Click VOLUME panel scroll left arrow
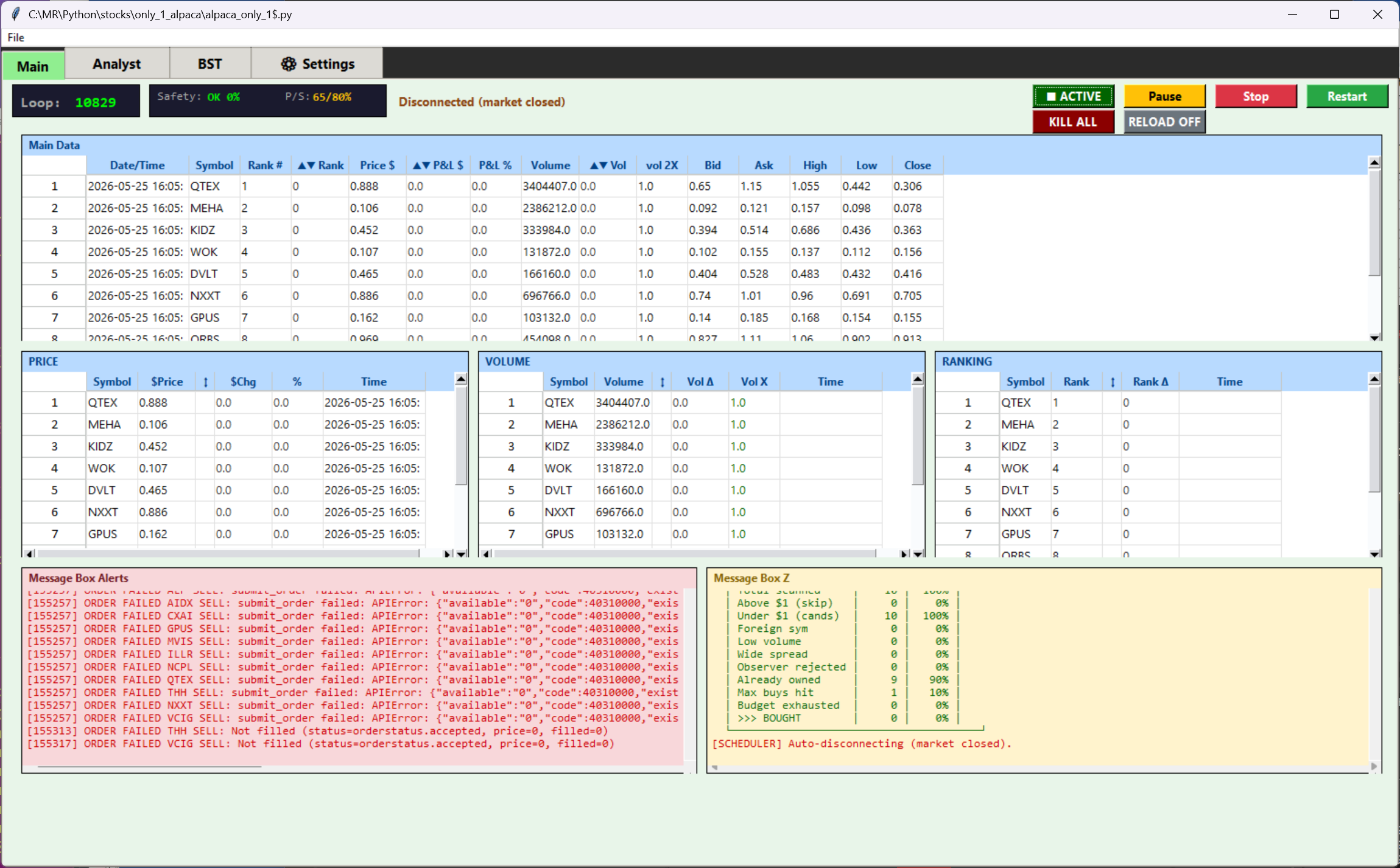1400x868 pixels. (485, 554)
